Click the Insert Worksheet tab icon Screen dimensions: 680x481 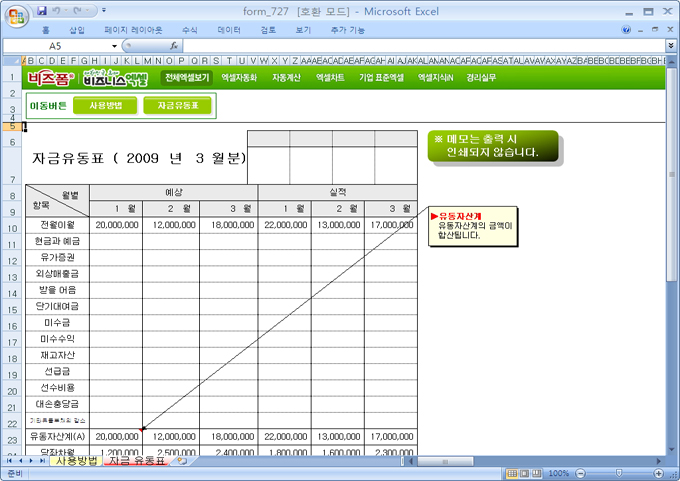(182, 461)
